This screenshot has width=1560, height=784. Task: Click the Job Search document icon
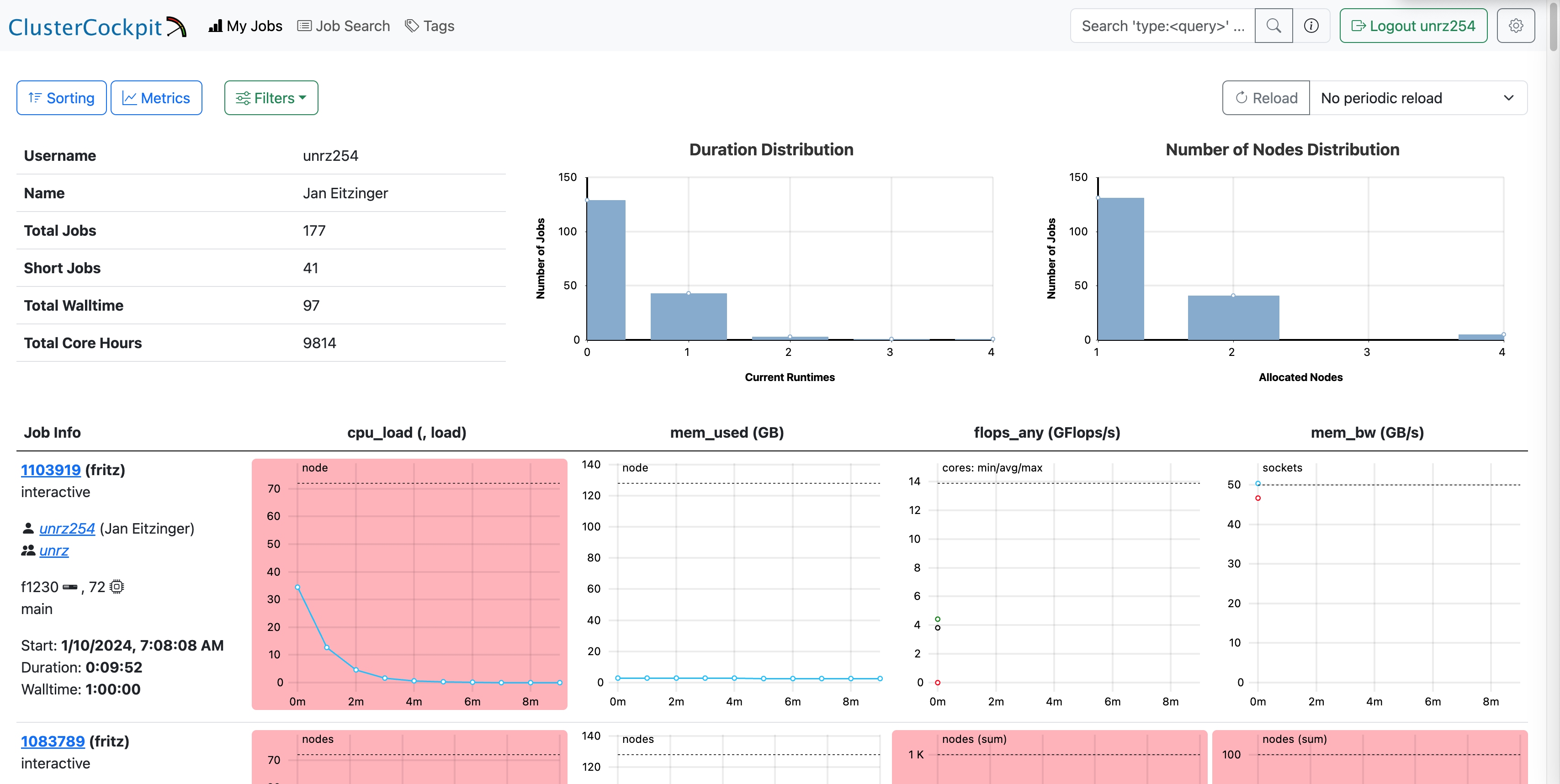304,25
